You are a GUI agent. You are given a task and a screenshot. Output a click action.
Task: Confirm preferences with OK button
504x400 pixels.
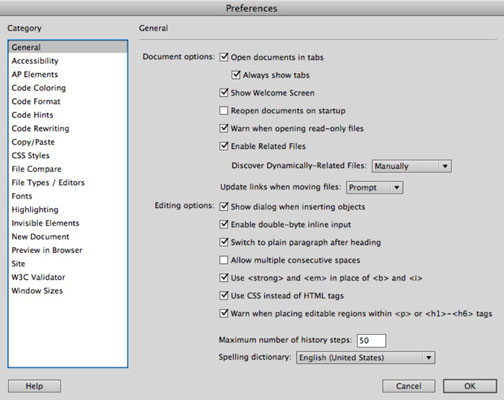click(470, 386)
